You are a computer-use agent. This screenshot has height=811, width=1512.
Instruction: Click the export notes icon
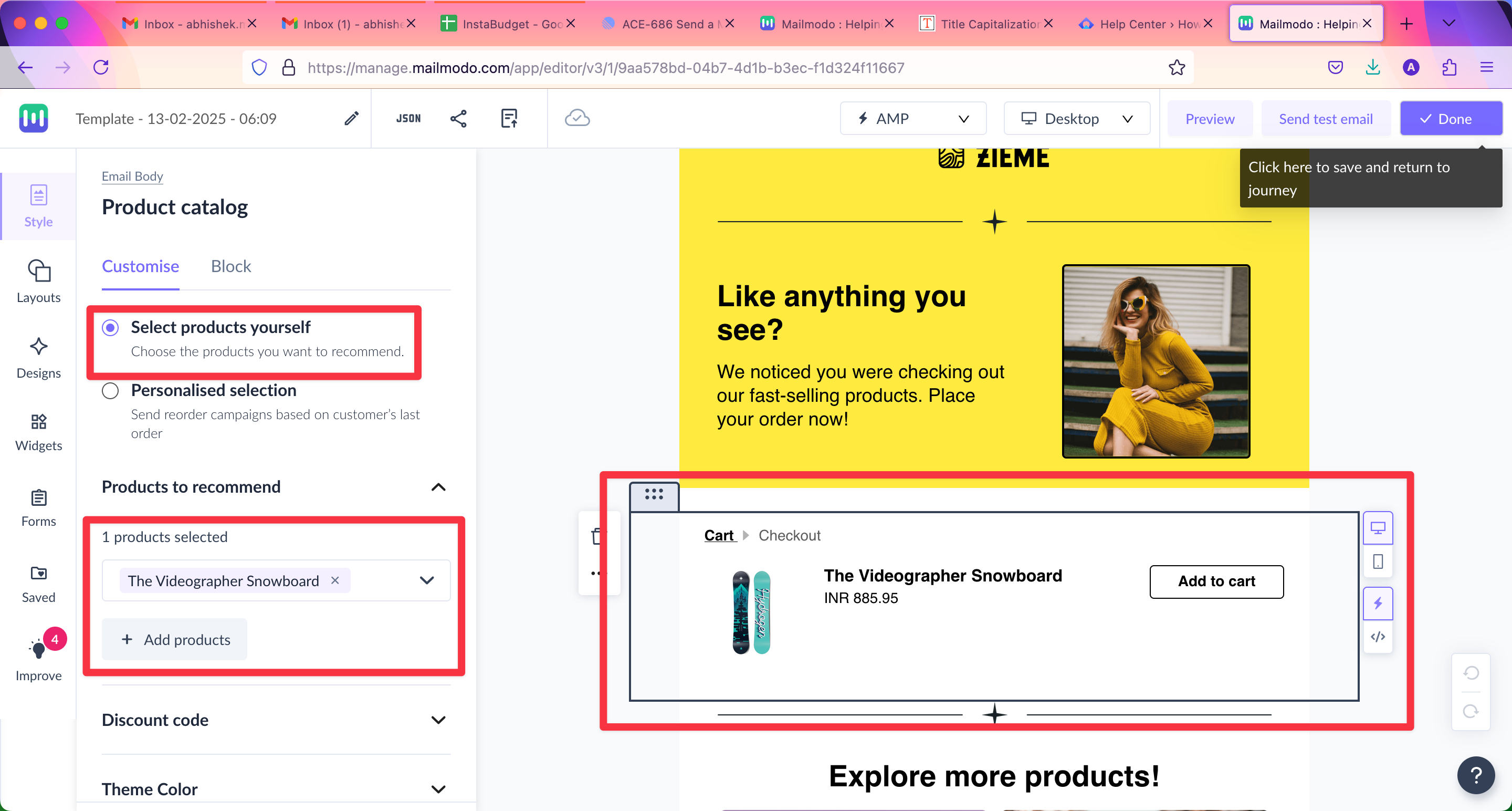(x=509, y=118)
